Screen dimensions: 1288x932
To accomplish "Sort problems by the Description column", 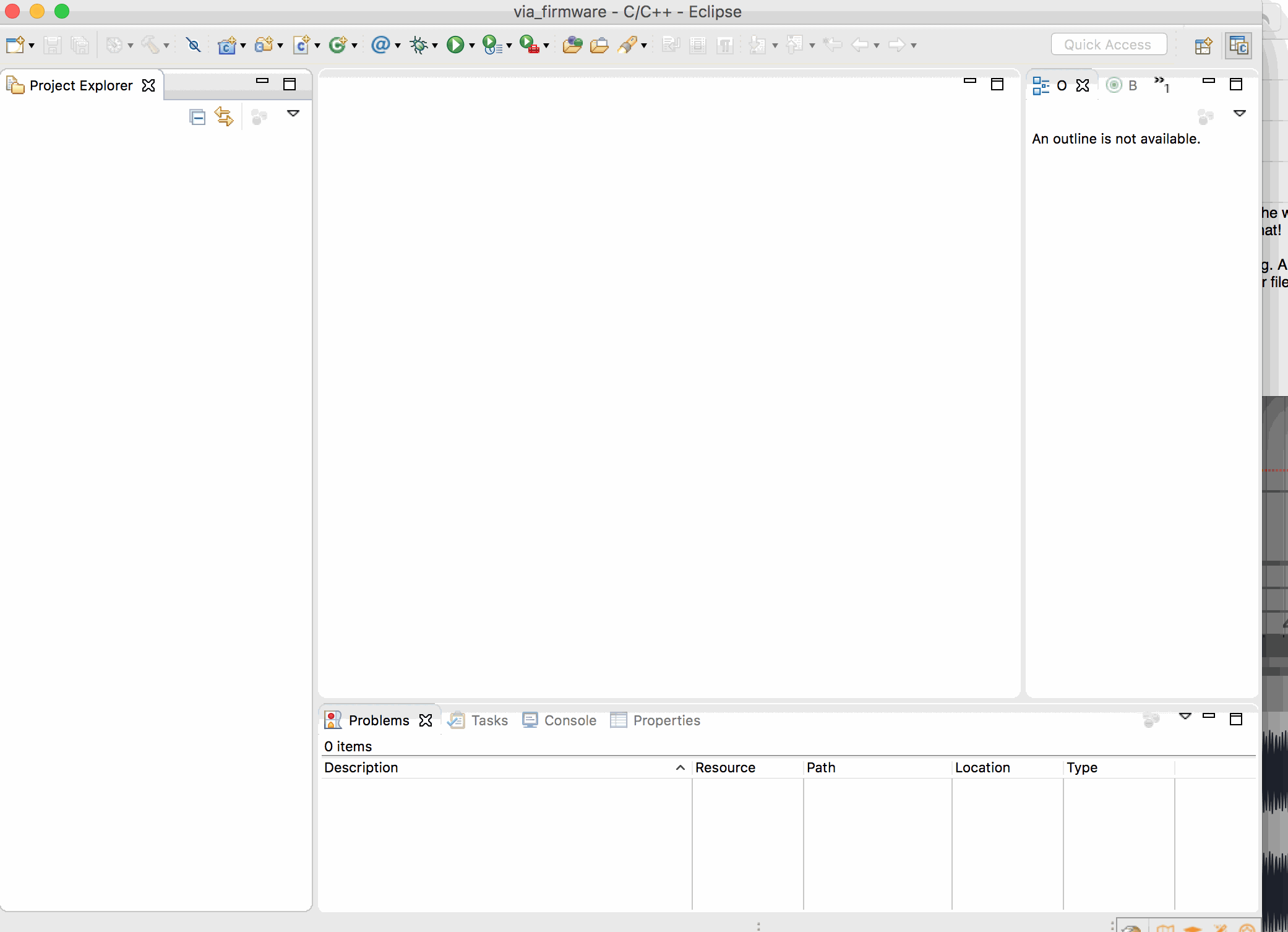I will [x=361, y=767].
